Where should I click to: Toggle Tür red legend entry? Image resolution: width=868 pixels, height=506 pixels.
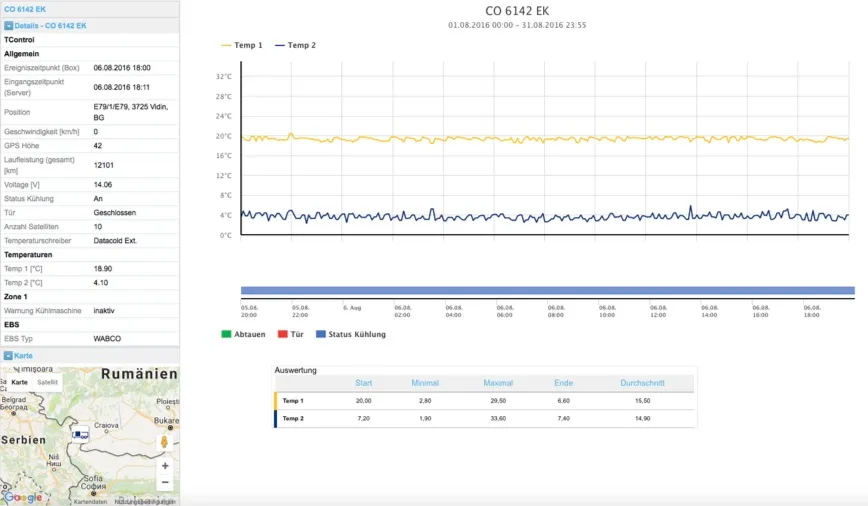point(291,334)
